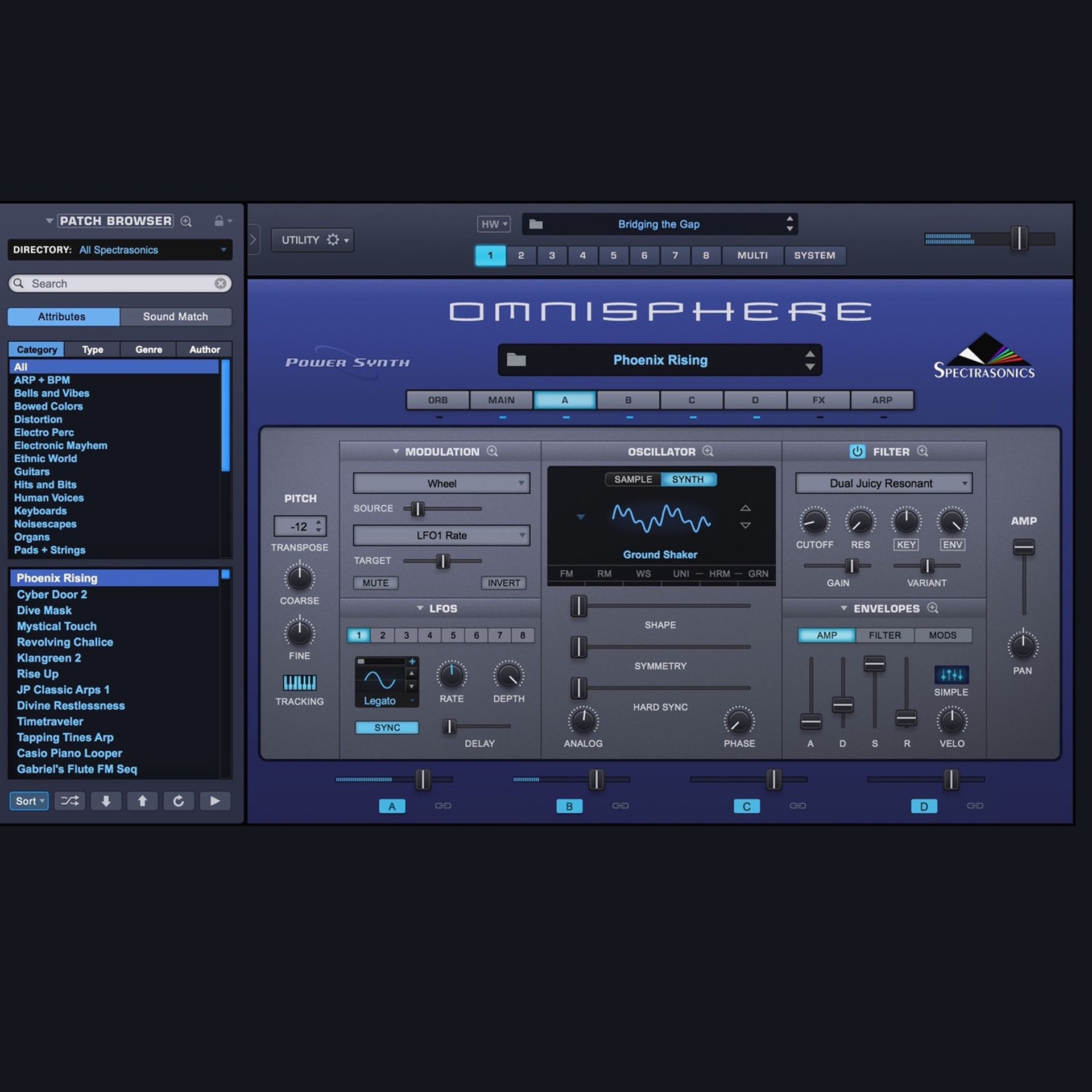Open the Utility gear menu

coord(312,240)
